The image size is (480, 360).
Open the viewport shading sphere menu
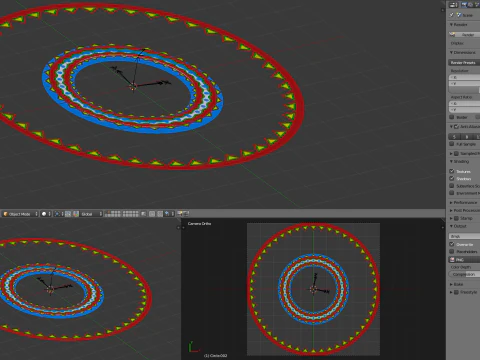(x=46, y=214)
